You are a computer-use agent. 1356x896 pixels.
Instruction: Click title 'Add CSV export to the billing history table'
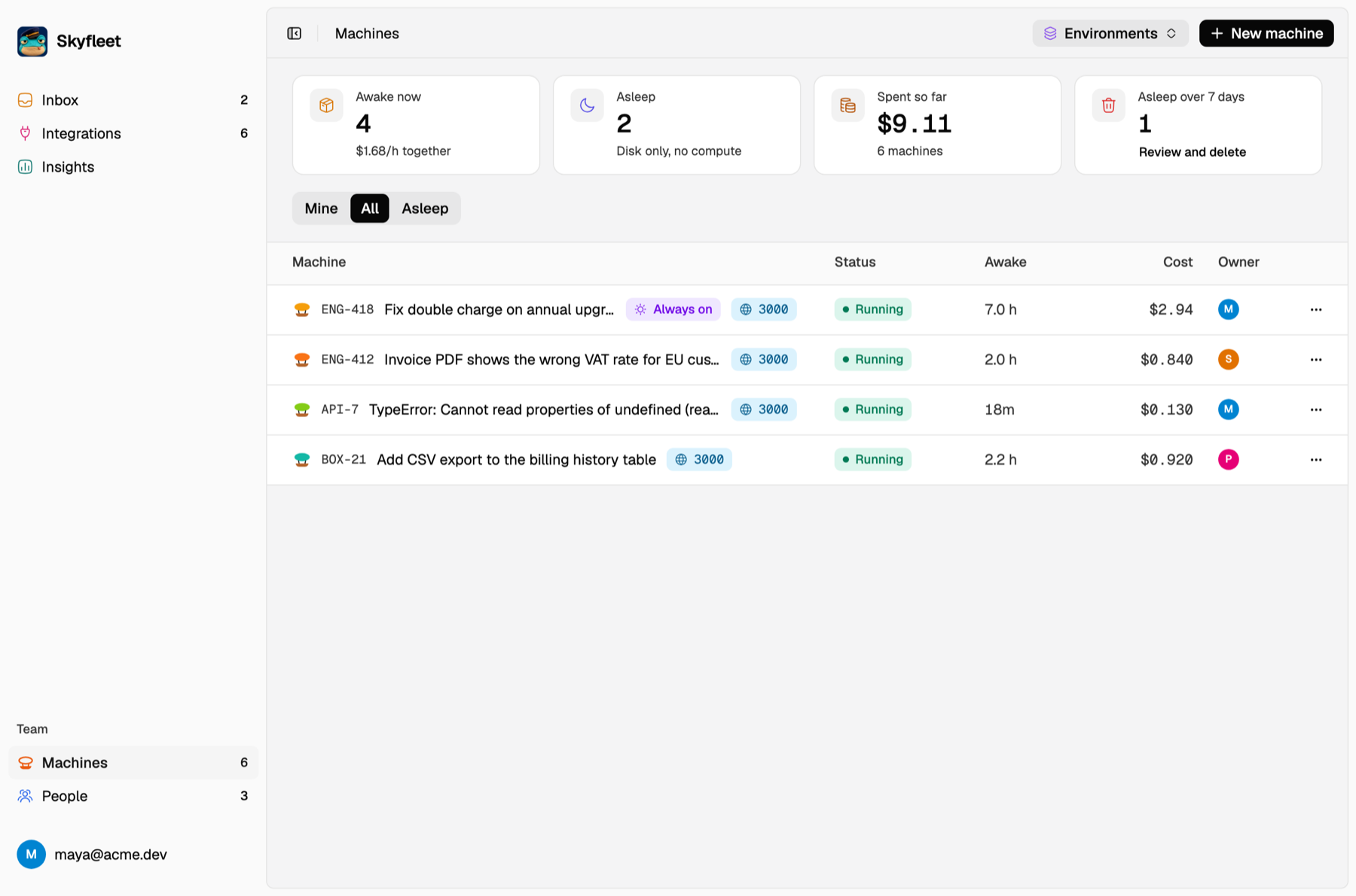click(x=516, y=460)
